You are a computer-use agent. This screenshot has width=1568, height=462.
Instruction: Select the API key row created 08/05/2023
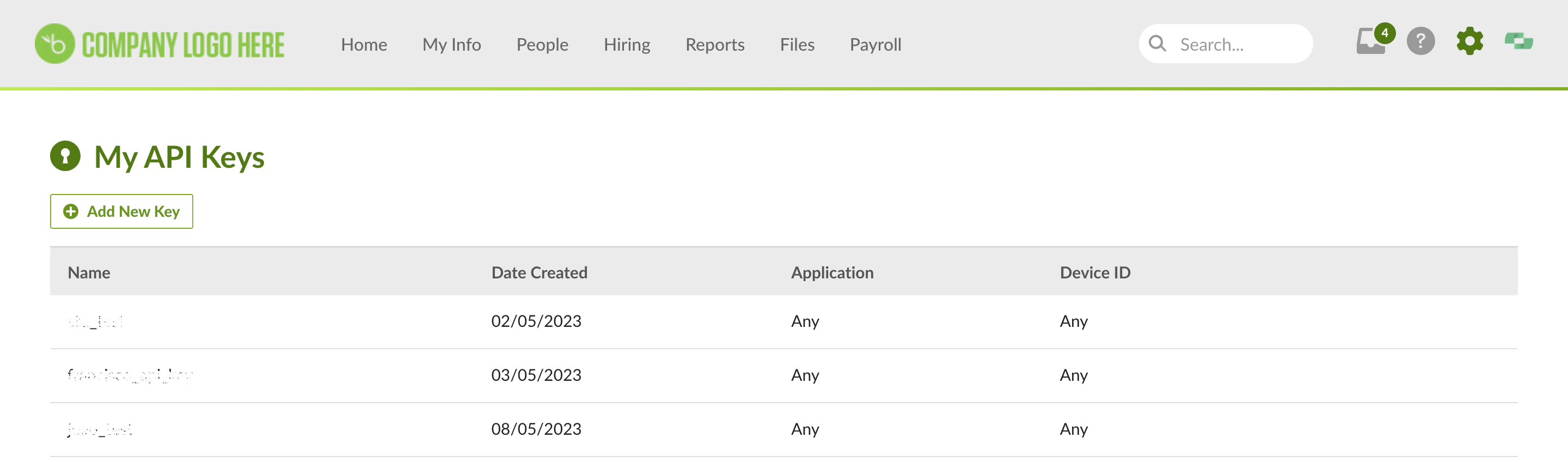click(x=783, y=430)
